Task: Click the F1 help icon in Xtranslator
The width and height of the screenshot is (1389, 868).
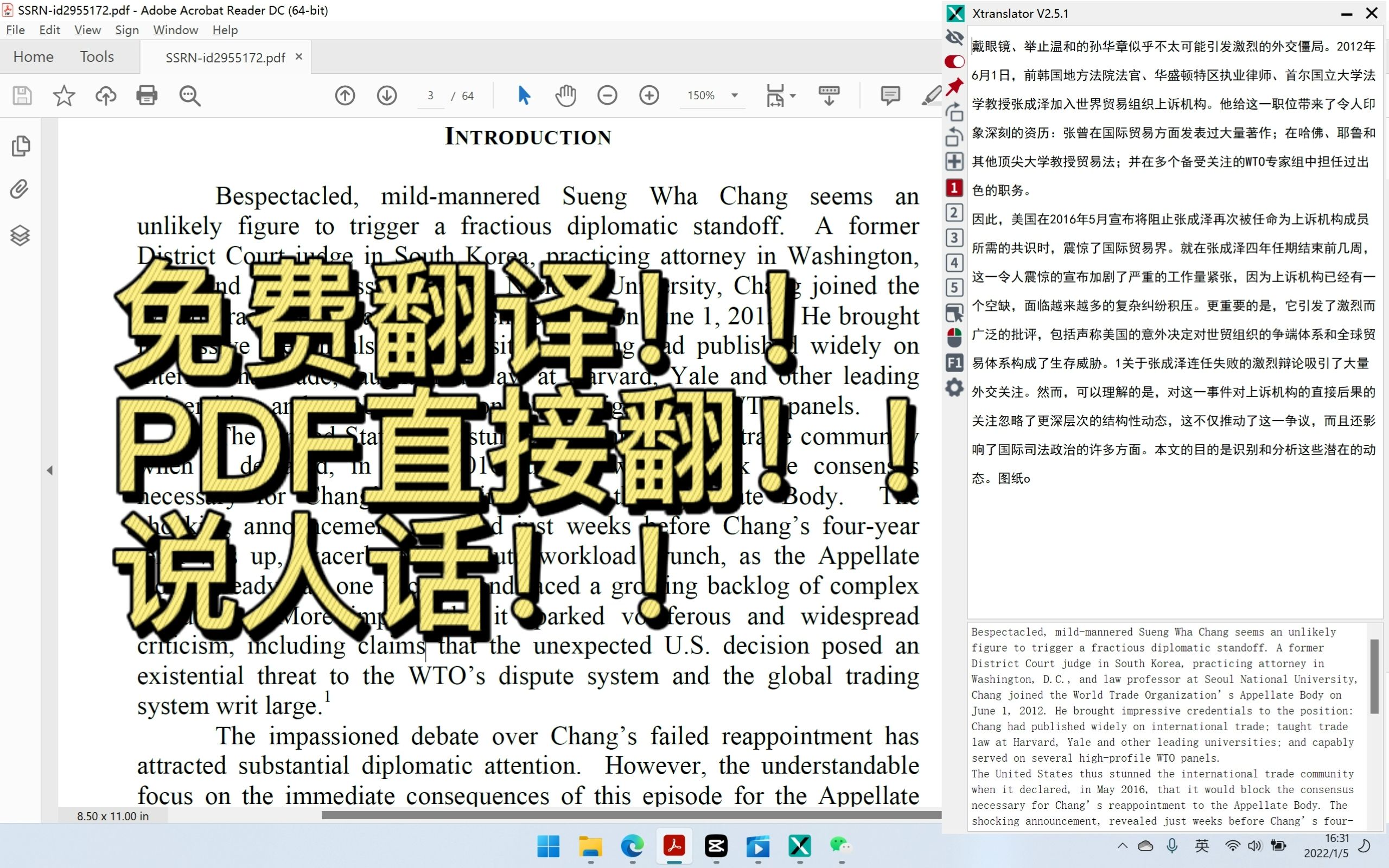Action: (954, 362)
